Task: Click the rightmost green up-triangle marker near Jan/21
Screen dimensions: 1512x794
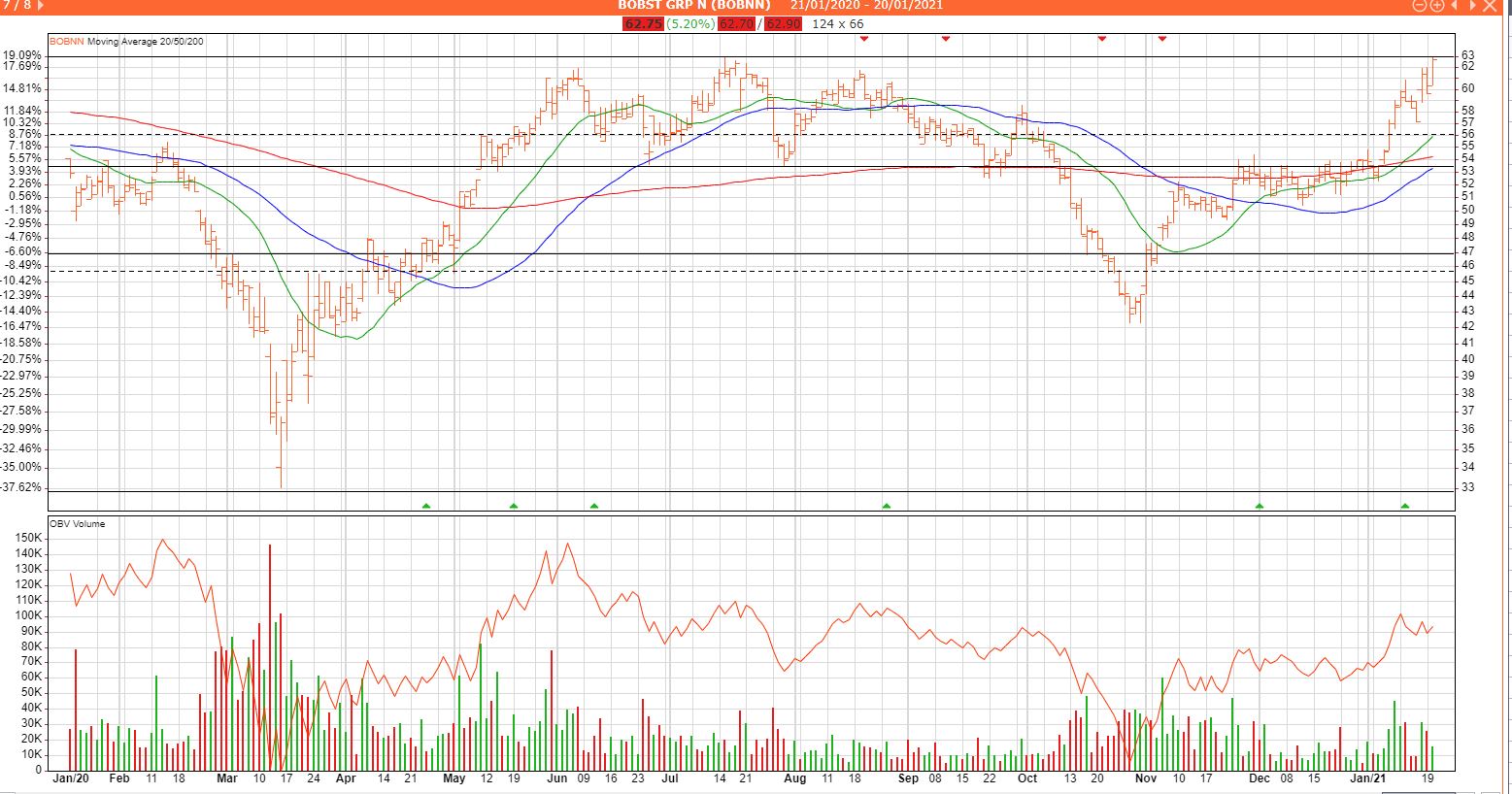Action: pos(1404,506)
